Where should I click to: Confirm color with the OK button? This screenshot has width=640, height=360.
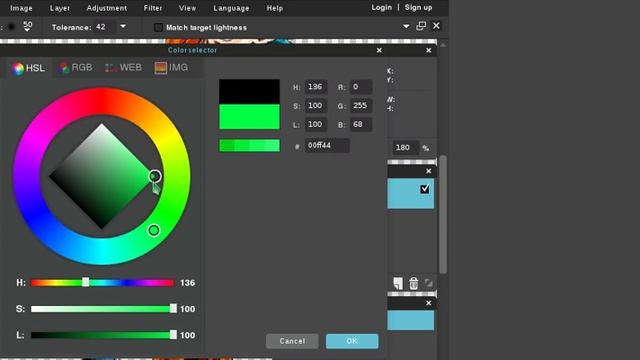352,341
